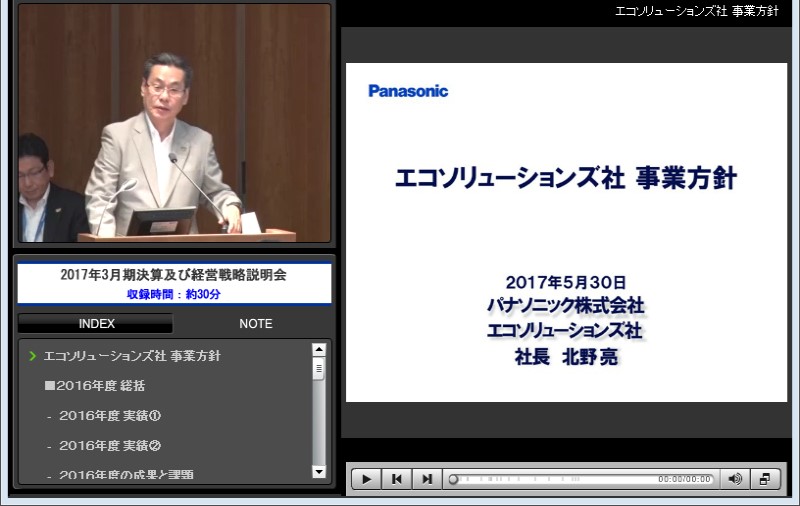
Task: Mute the audio with the speaker icon
Action: coord(735,479)
